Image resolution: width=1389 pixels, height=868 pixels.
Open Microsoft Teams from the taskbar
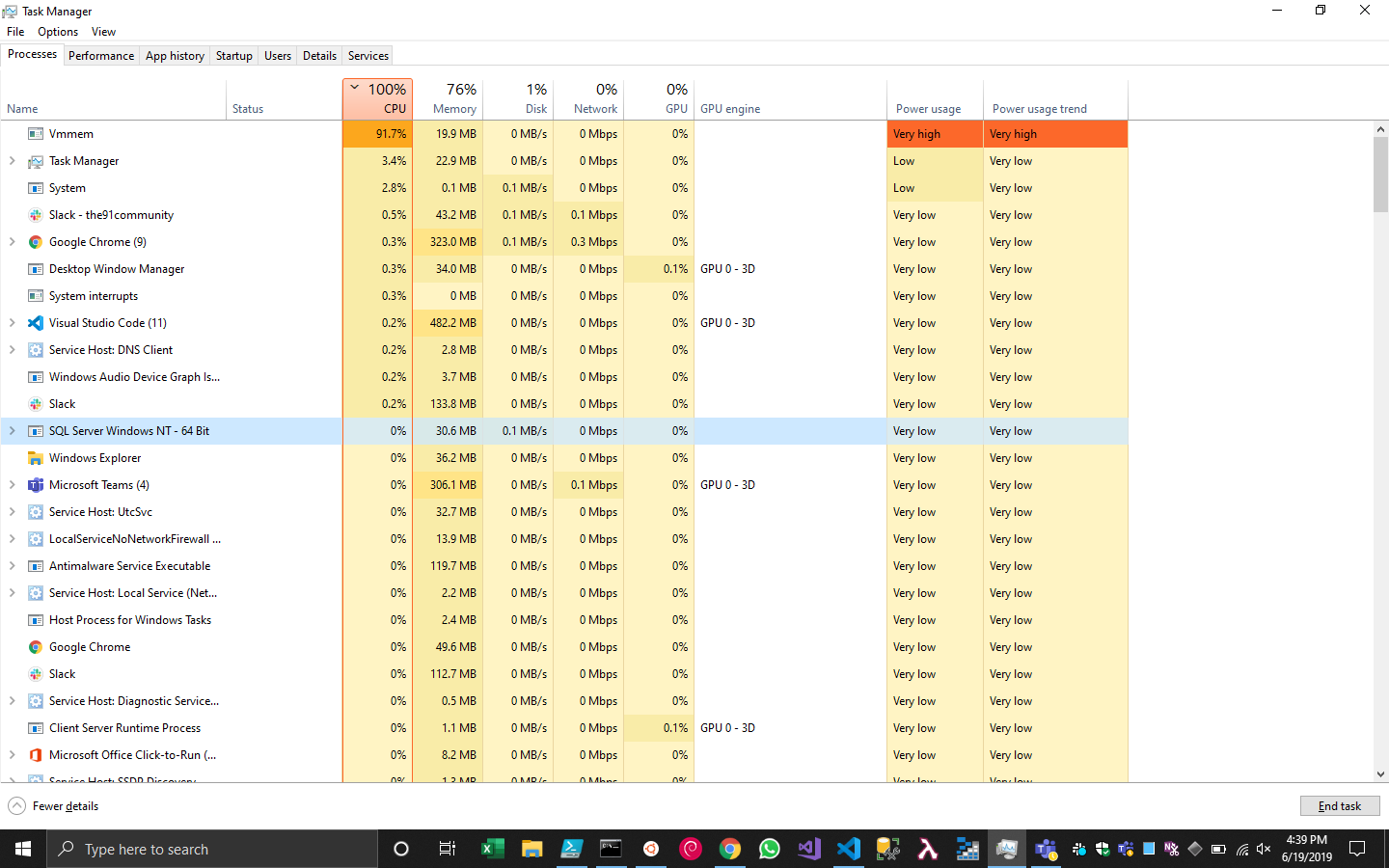(1046, 849)
